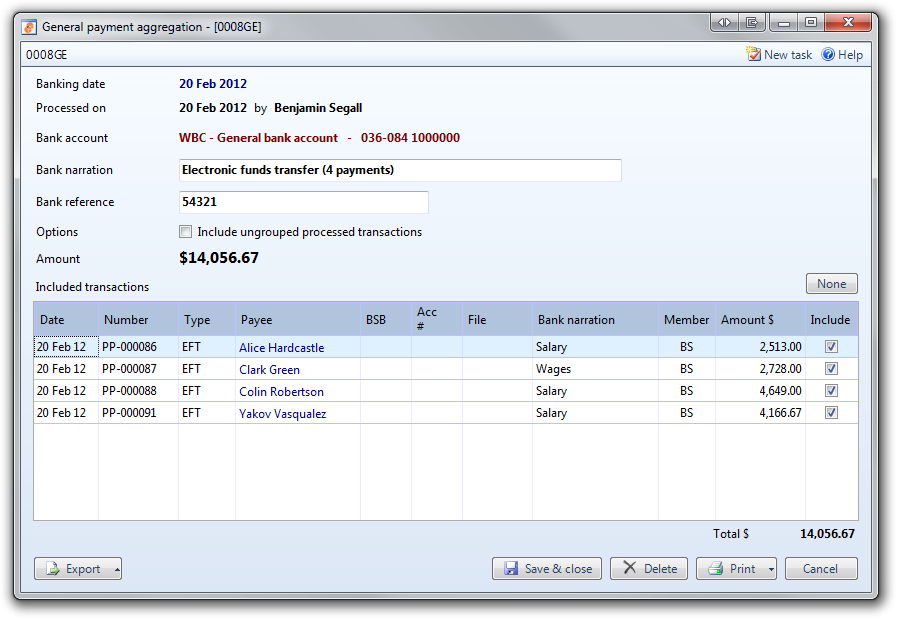The width and height of the screenshot is (897, 619).
Task: Select transaction number PP-000086
Action: (129, 347)
